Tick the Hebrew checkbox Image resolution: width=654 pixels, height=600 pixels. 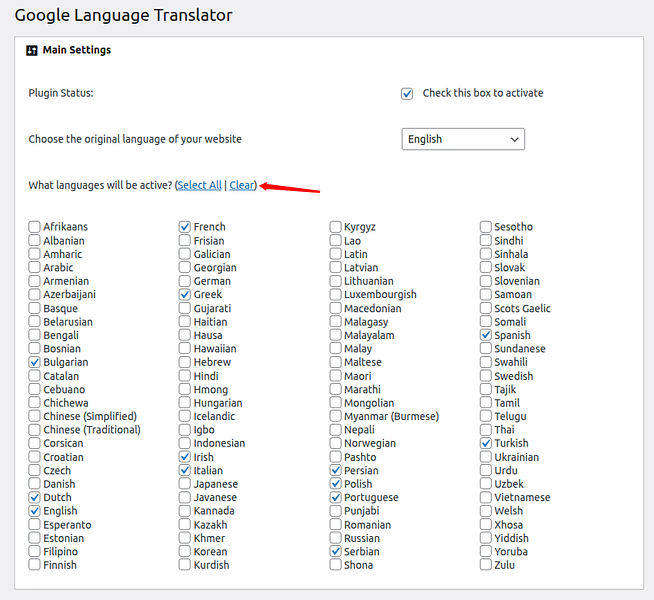(x=184, y=362)
